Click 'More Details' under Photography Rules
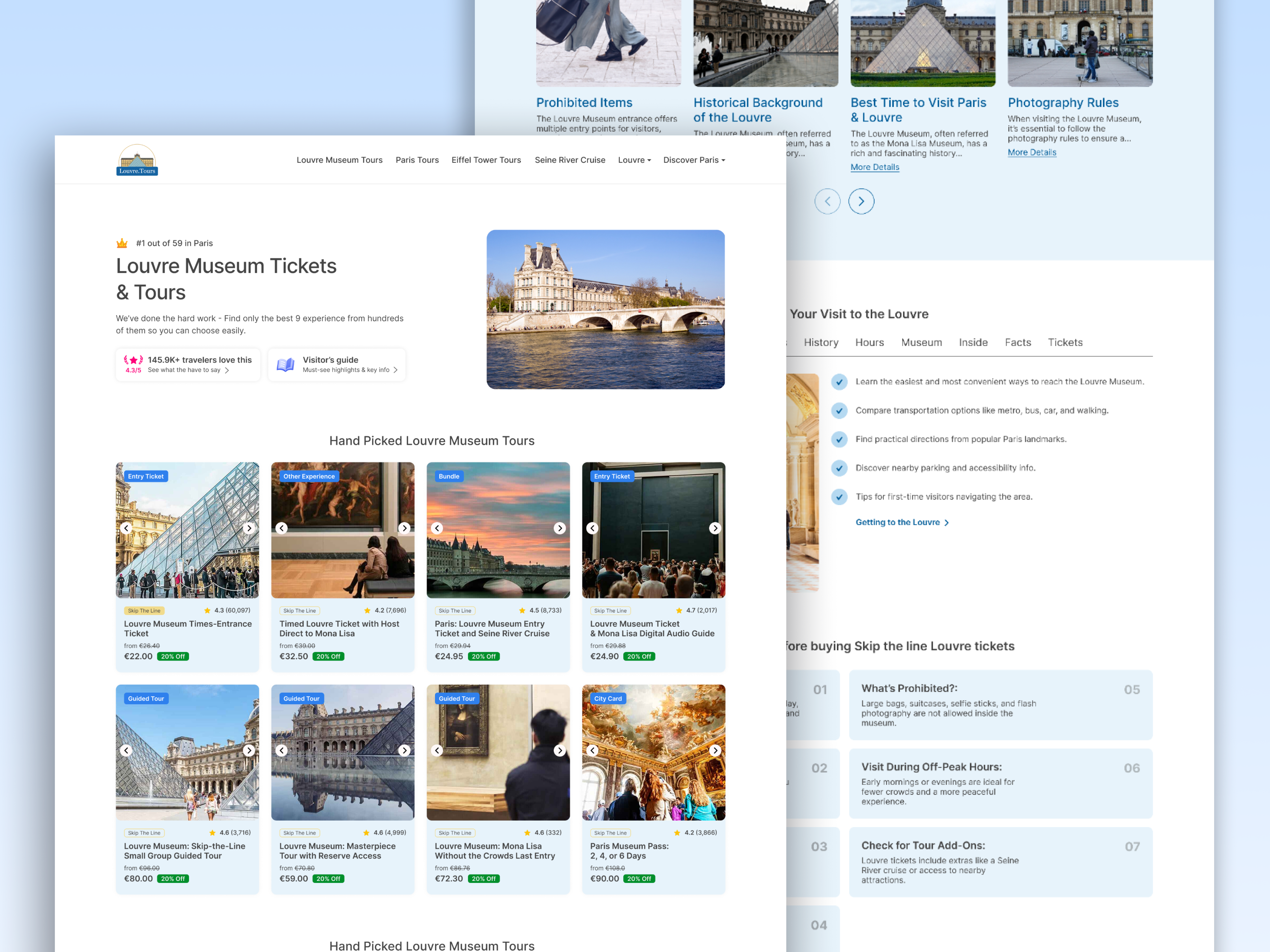The width and height of the screenshot is (1270, 952). 1032,152
